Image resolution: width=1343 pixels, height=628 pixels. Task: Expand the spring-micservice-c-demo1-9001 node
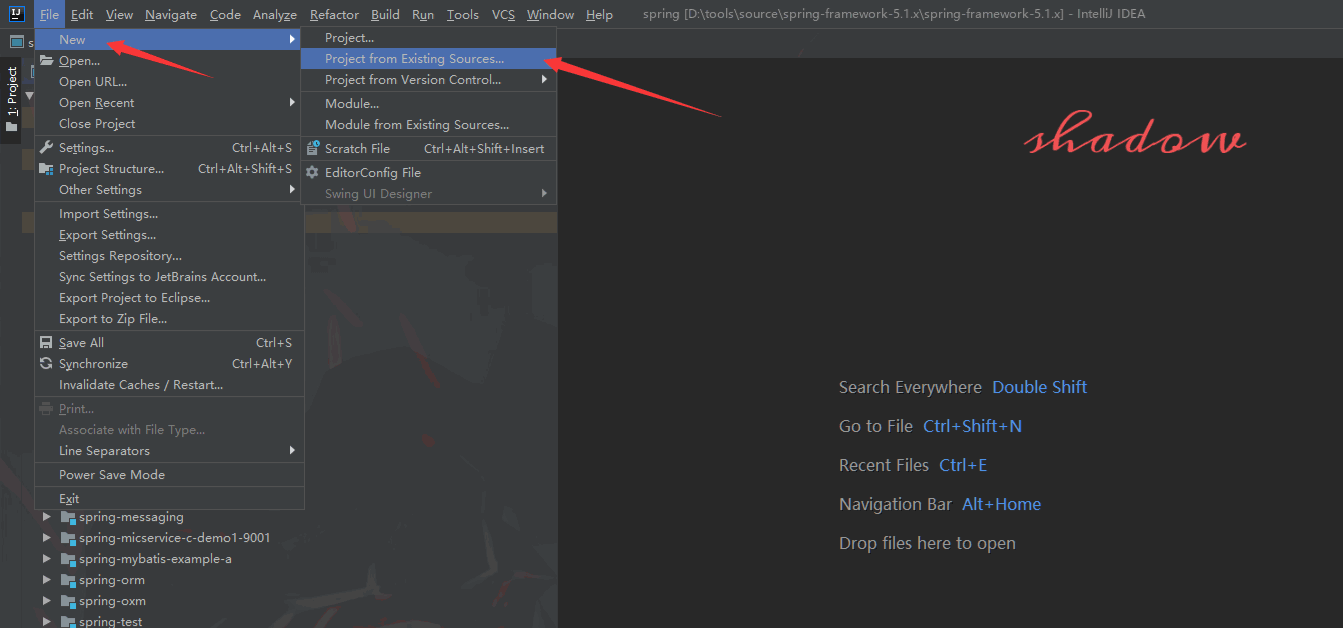coord(46,538)
